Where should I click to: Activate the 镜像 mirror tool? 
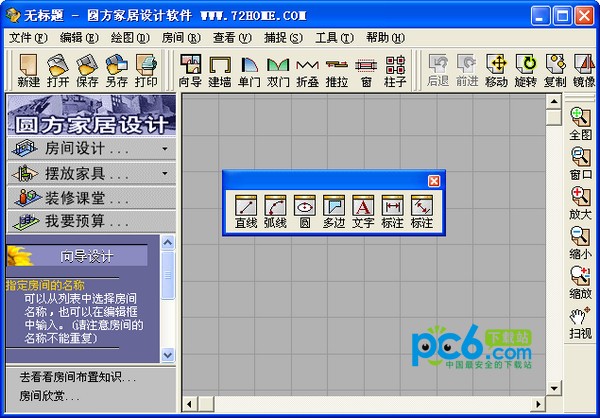584,70
